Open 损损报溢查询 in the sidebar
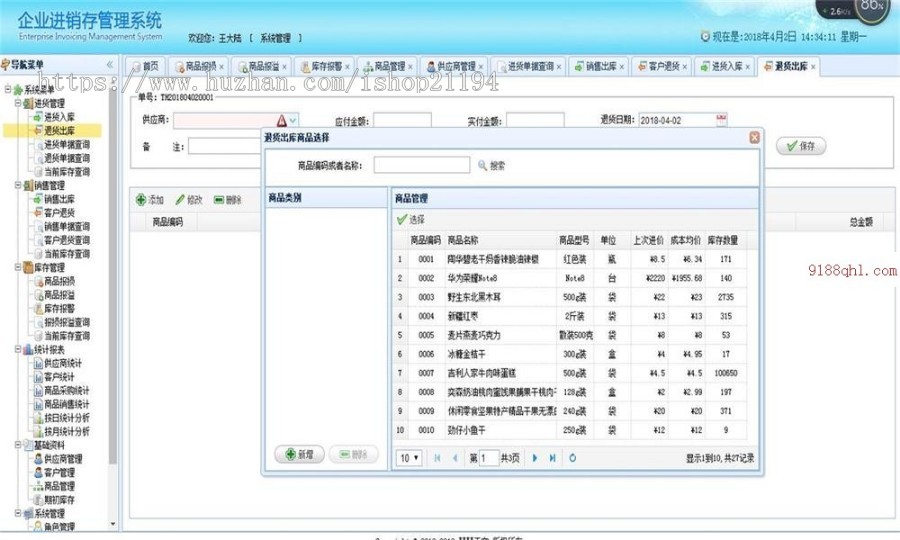The image size is (900, 540). pyautogui.click(x=67, y=323)
